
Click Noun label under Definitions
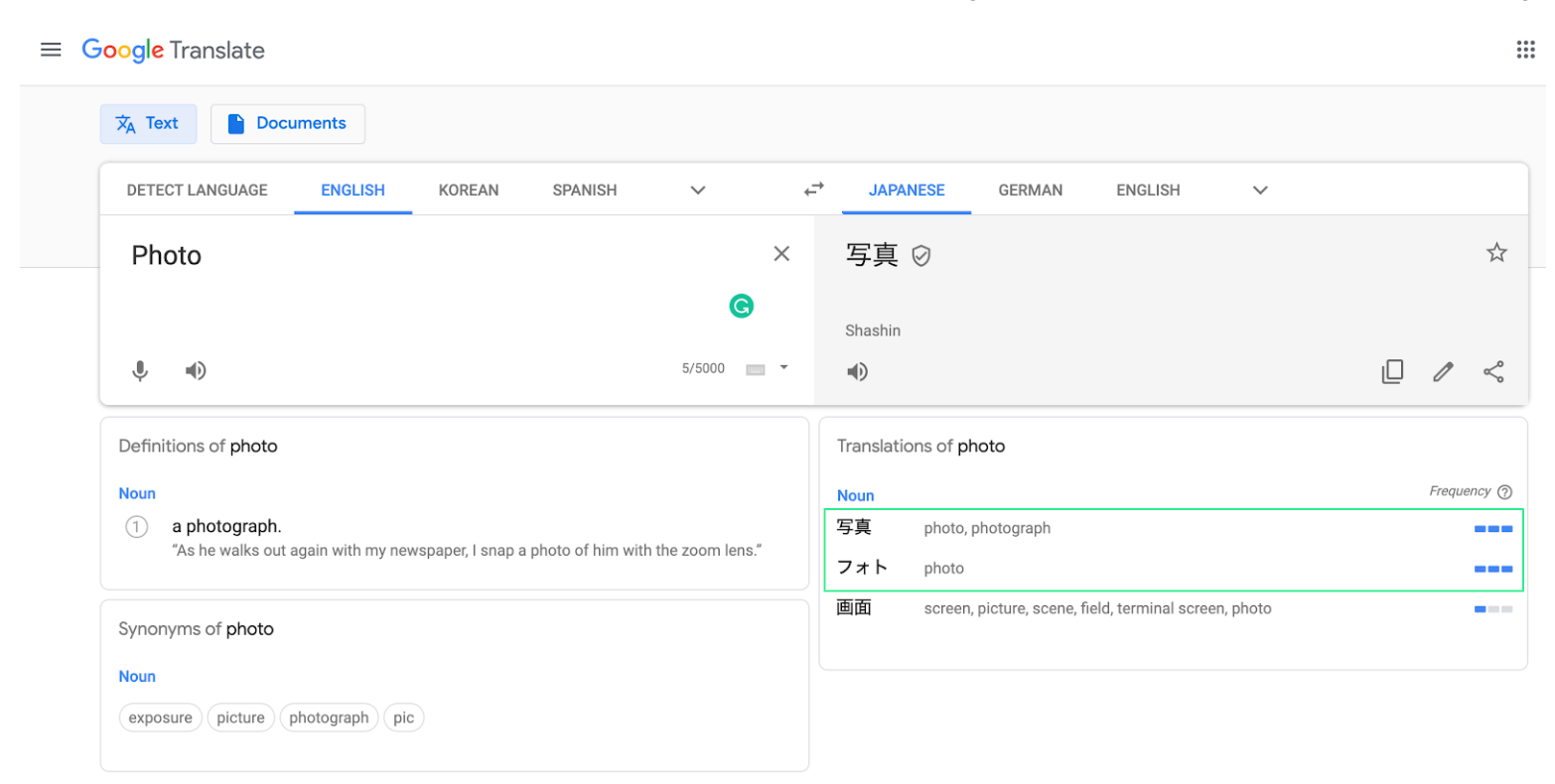pos(137,493)
